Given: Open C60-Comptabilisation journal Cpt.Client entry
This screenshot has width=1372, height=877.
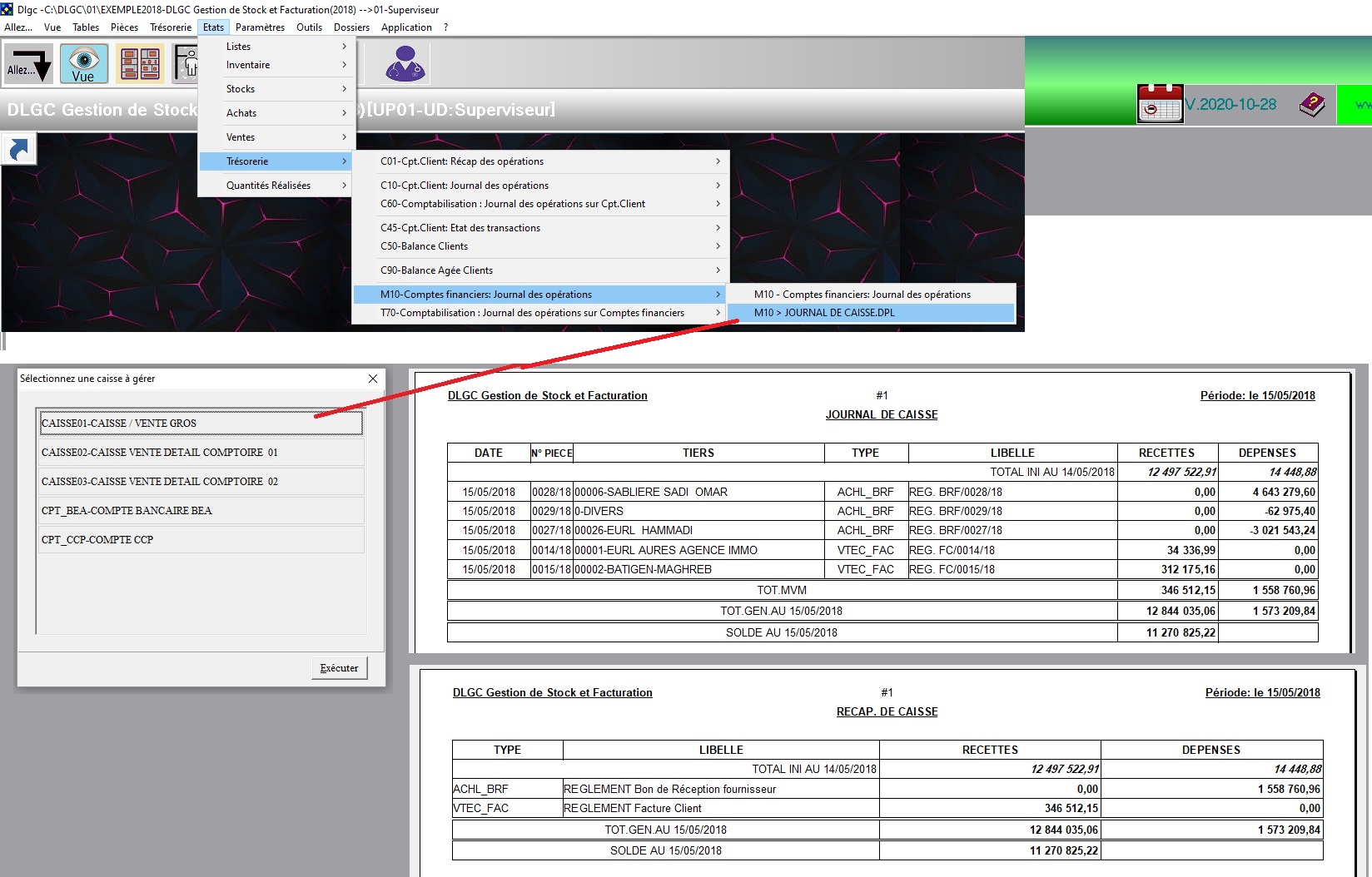Looking at the screenshot, I should 540,204.
